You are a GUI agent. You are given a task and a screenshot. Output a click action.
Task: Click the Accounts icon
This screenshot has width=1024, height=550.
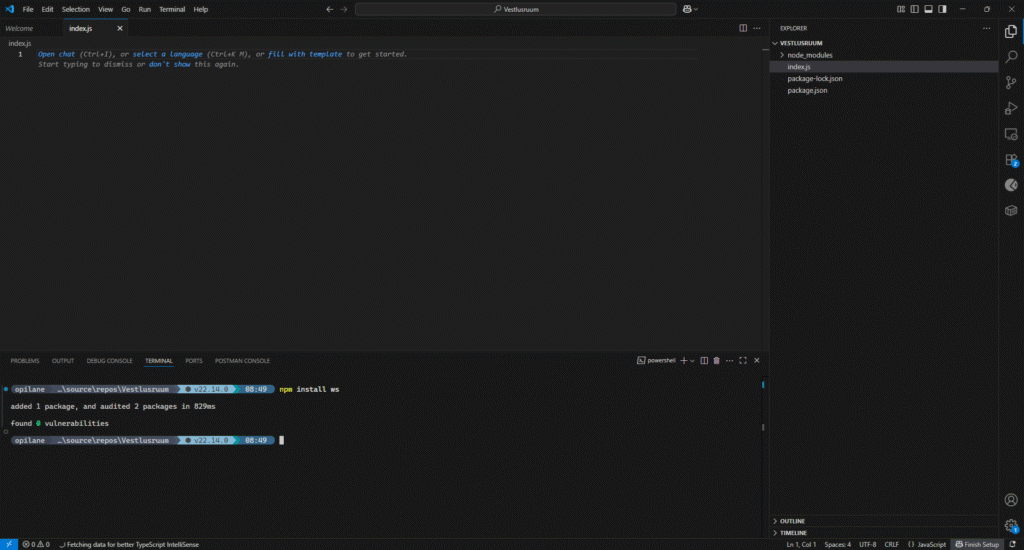(x=1011, y=499)
